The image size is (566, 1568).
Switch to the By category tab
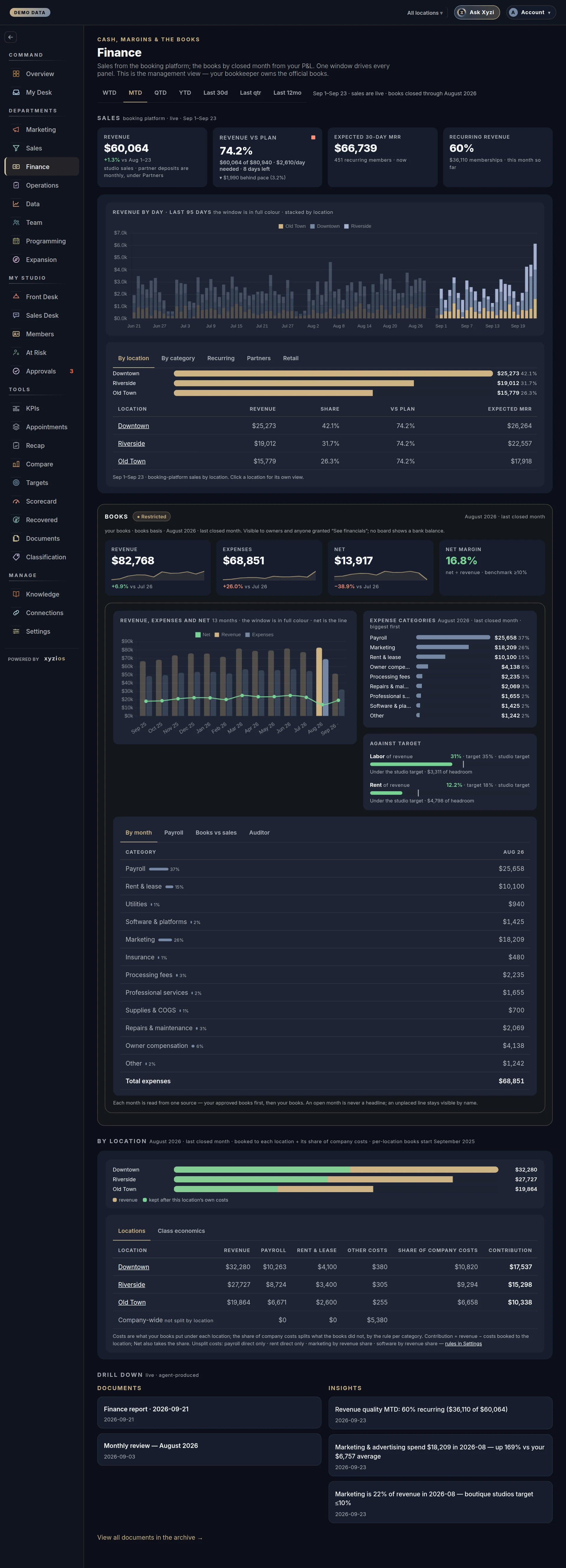(x=178, y=358)
